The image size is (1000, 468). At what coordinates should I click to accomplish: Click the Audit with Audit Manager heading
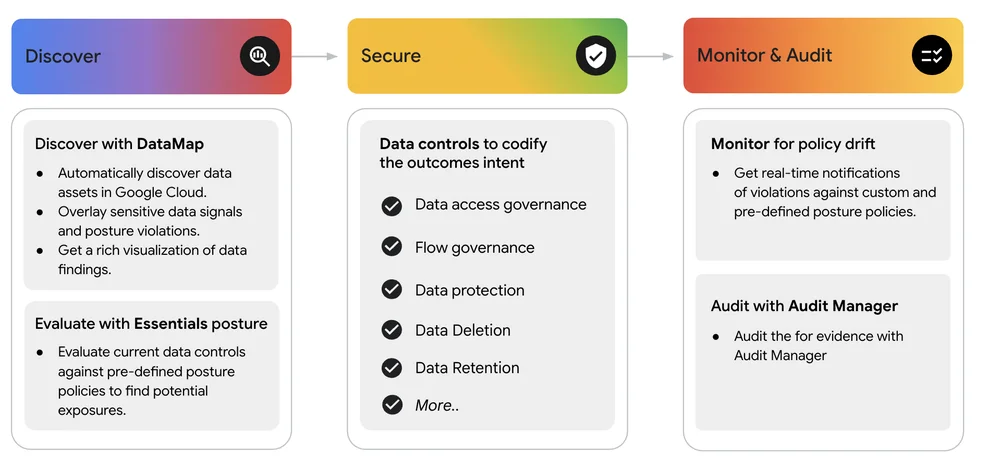pos(804,306)
